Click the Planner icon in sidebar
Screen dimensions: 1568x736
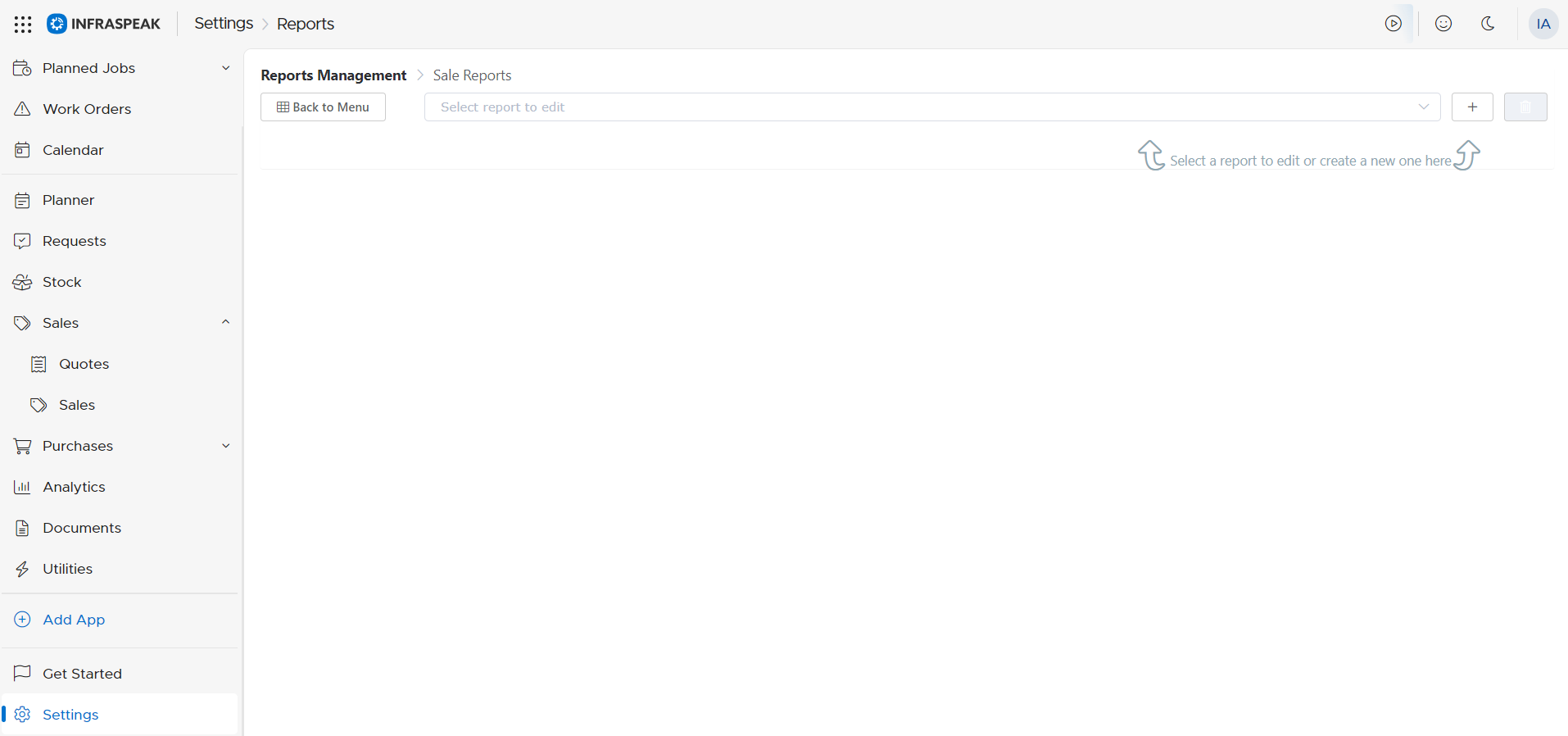(x=22, y=200)
